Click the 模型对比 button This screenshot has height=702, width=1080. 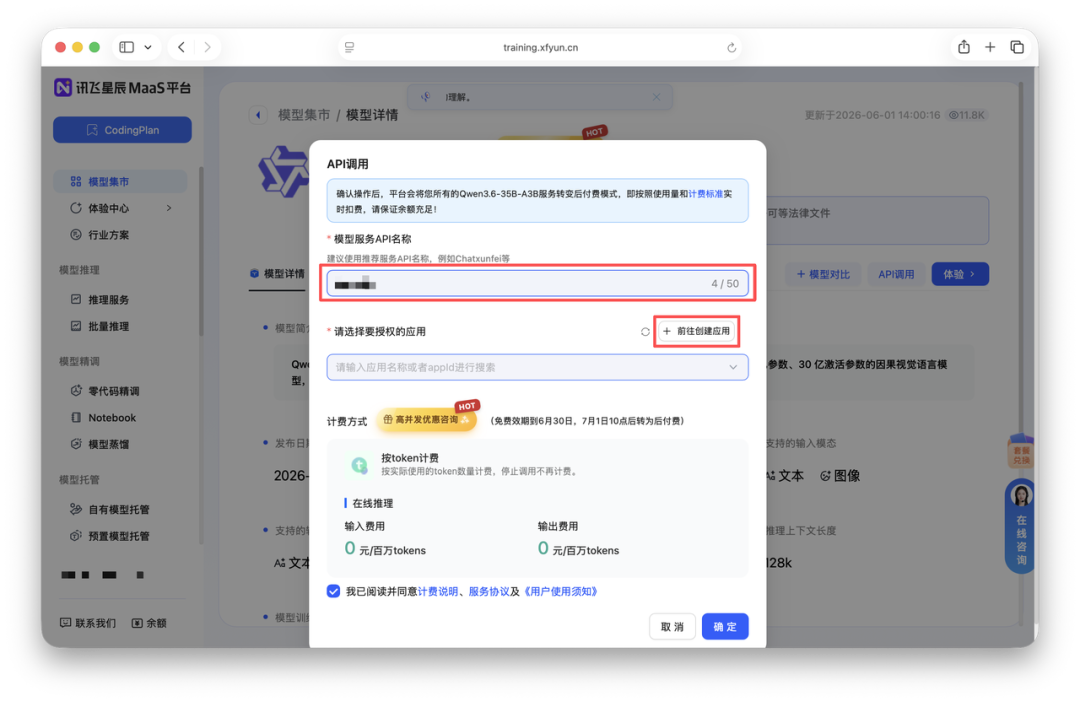(822, 274)
